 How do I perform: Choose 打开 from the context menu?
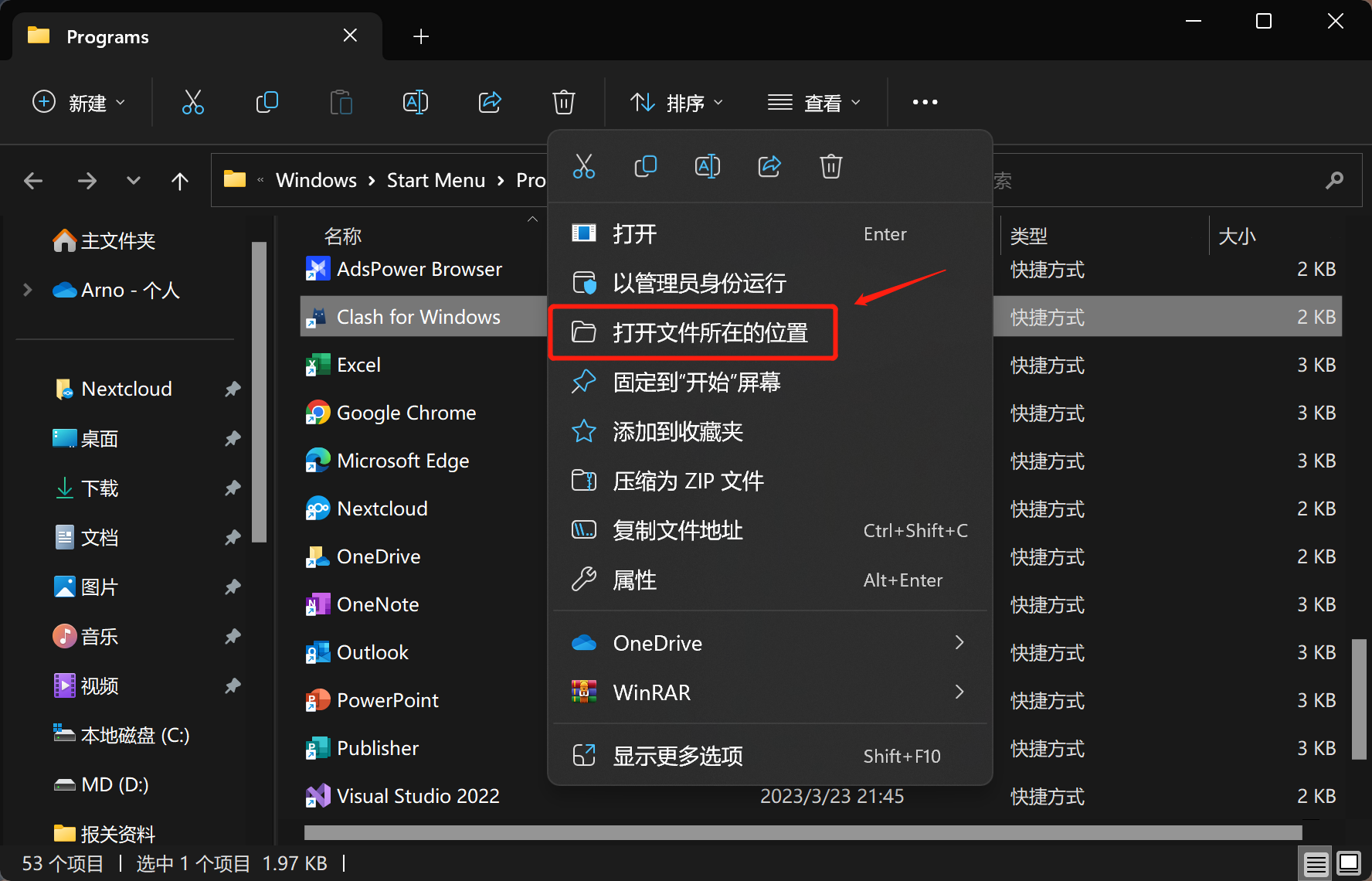(x=769, y=233)
